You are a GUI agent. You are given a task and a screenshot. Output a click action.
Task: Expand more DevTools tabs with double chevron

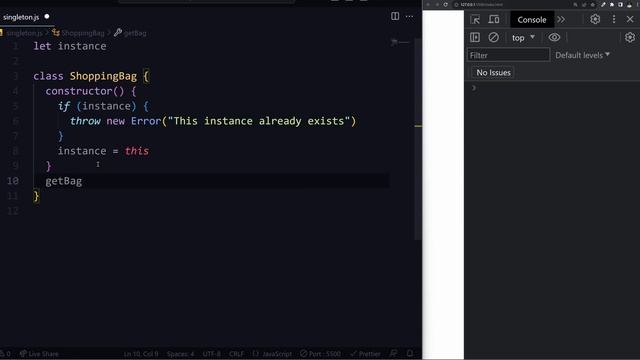coord(561,19)
